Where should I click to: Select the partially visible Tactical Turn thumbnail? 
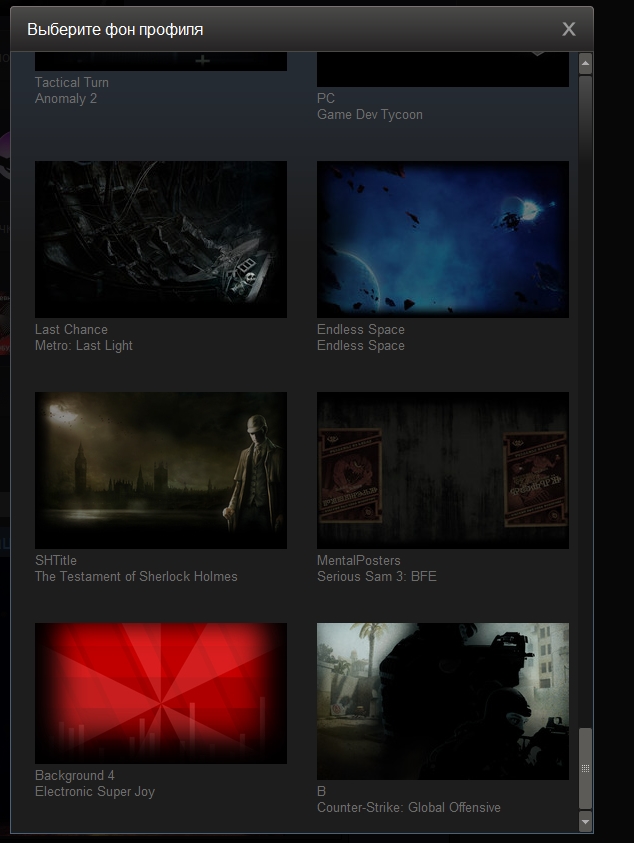pyautogui.click(x=161, y=61)
